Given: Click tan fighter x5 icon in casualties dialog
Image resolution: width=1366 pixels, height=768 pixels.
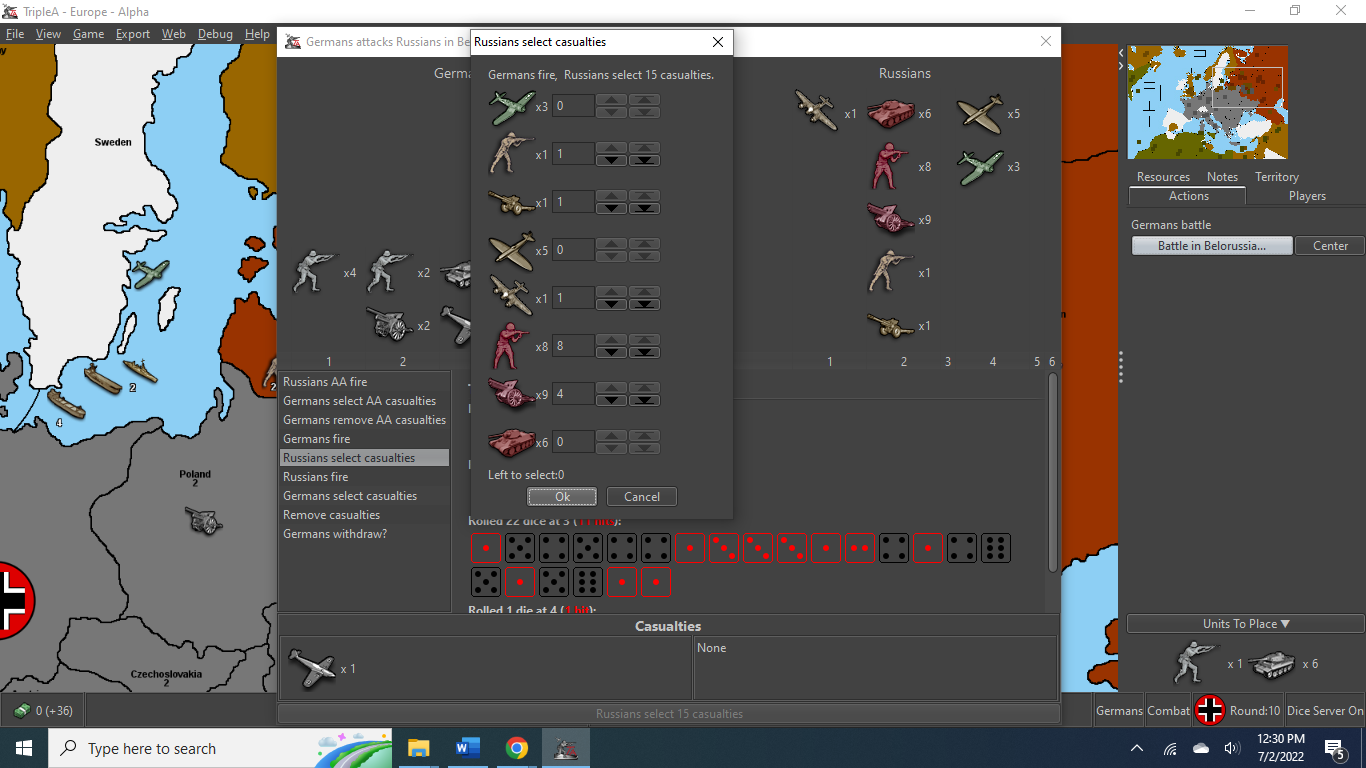Looking at the screenshot, I should click(511, 250).
